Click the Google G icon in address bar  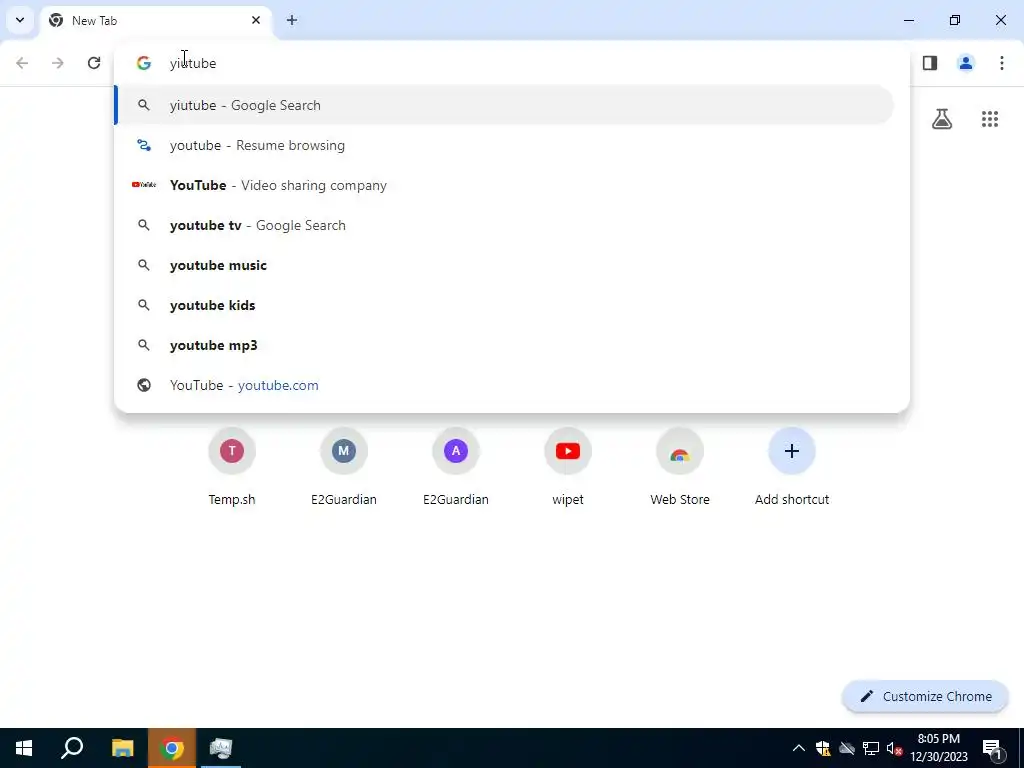click(x=144, y=63)
